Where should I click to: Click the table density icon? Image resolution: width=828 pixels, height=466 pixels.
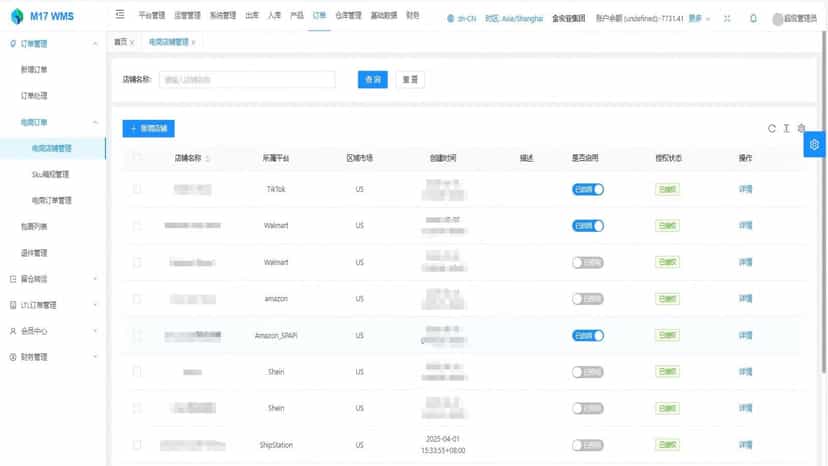786,128
